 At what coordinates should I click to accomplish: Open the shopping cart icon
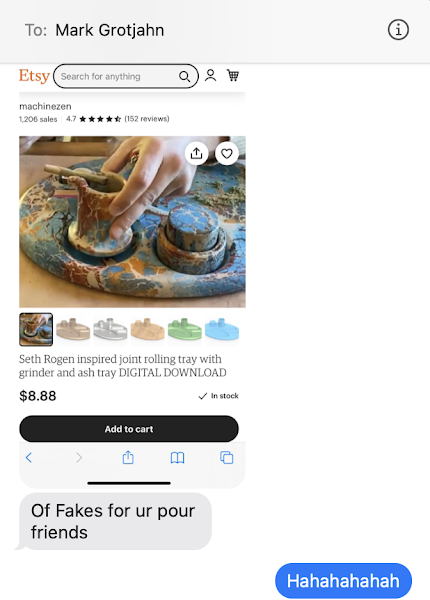(233, 75)
